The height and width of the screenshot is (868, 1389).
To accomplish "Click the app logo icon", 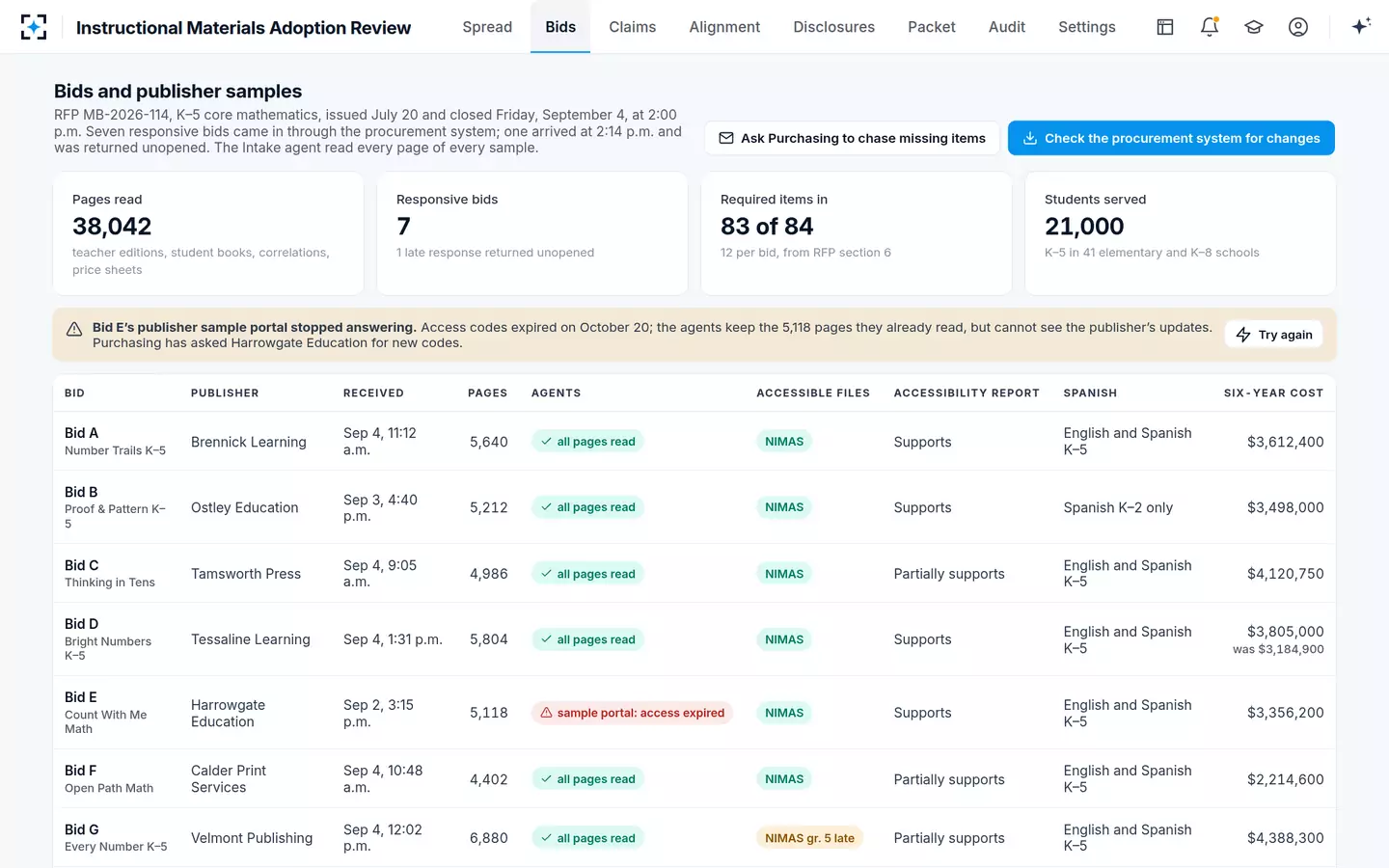I will pos(34,27).
